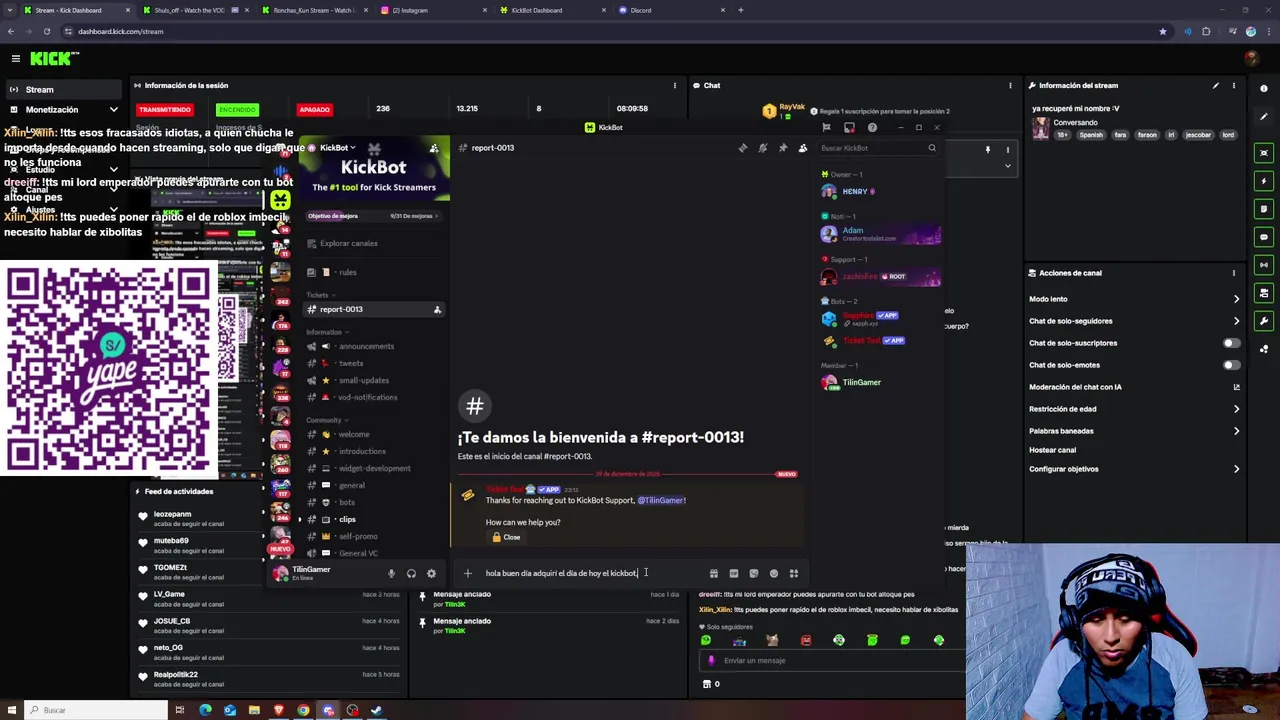This screenshot has width=1280, height=720.
Task: Open options menu of Información de la sesión
Action: point(675,85)
